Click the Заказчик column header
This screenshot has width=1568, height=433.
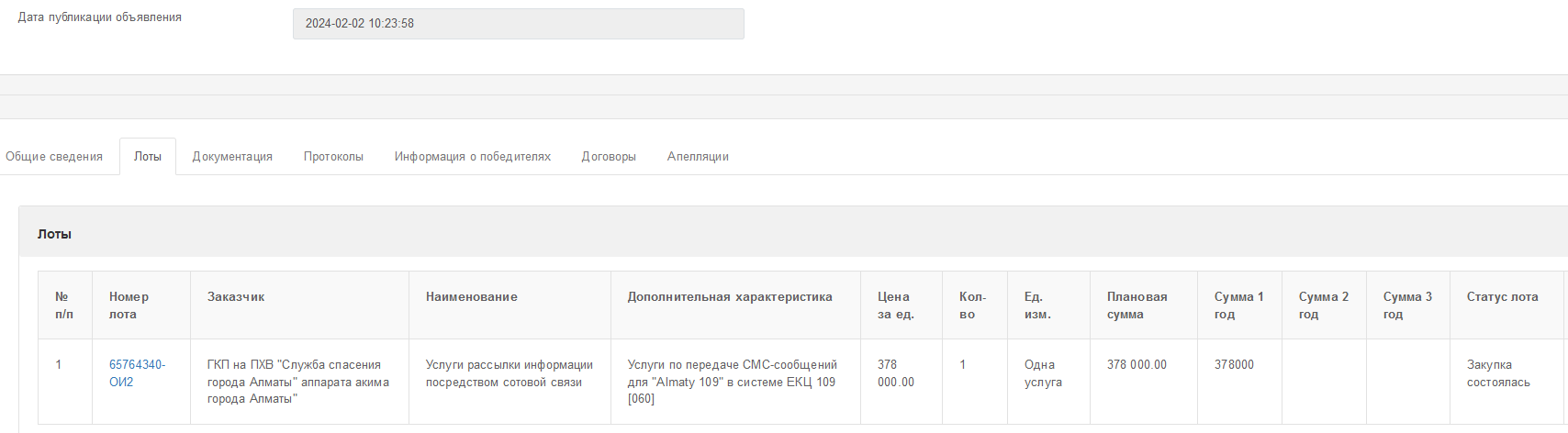236,297
